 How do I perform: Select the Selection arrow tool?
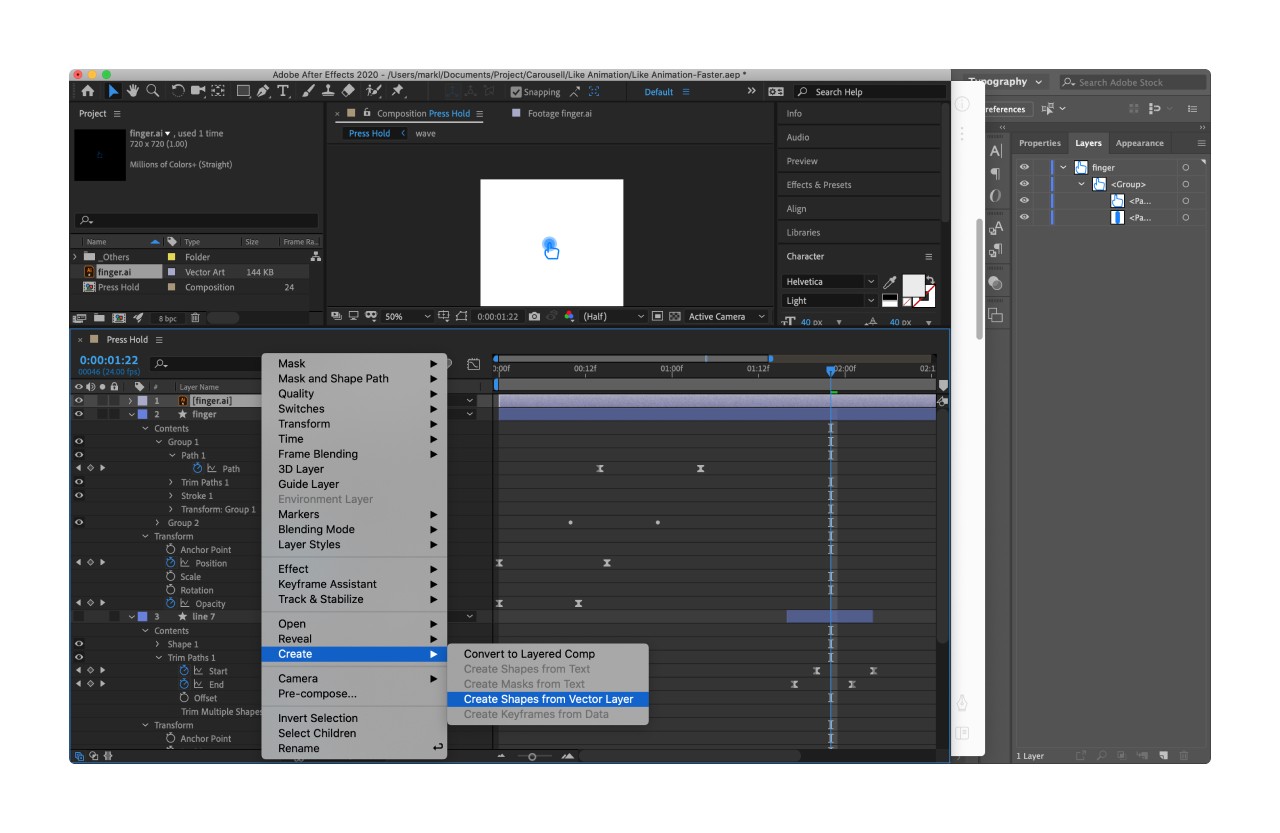point(113,91)
